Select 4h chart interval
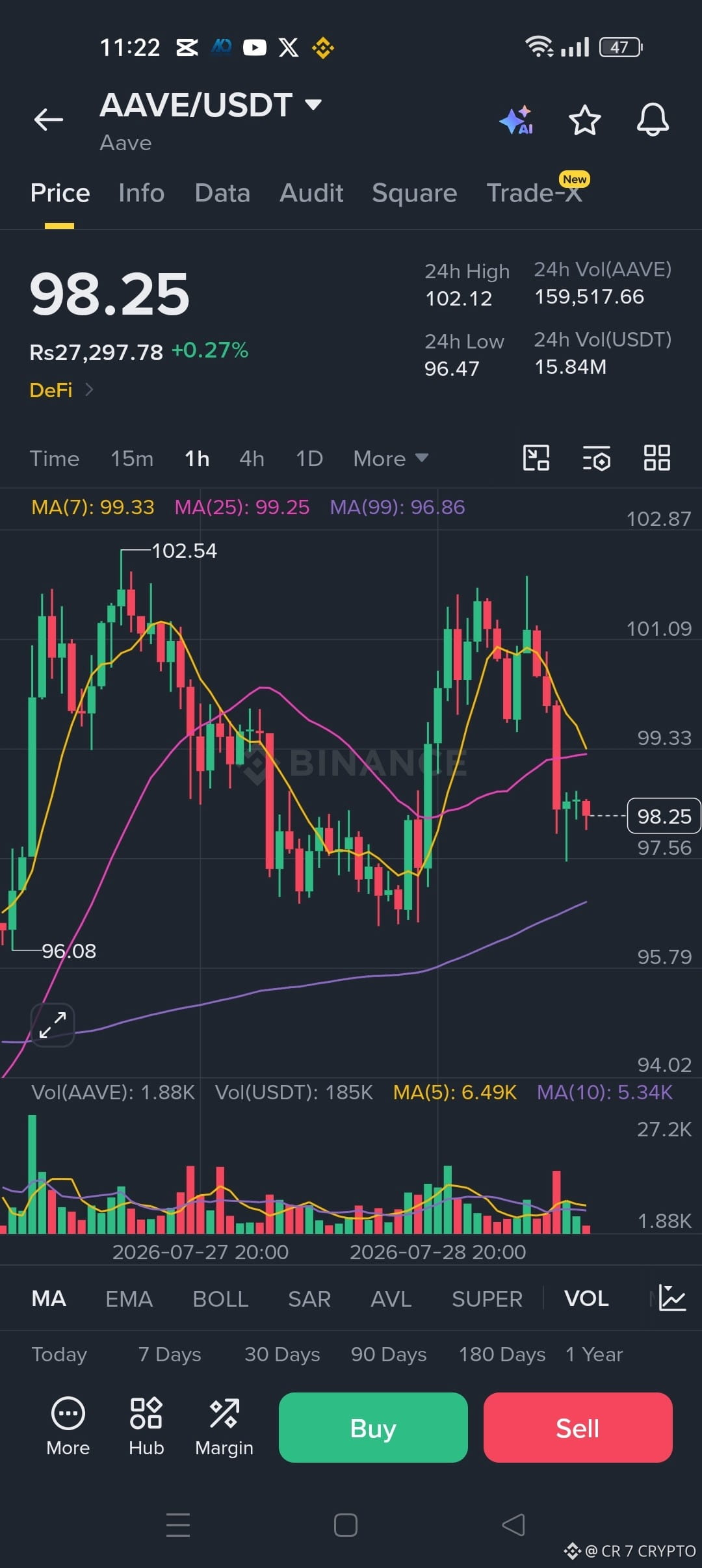 pos(252,458)
